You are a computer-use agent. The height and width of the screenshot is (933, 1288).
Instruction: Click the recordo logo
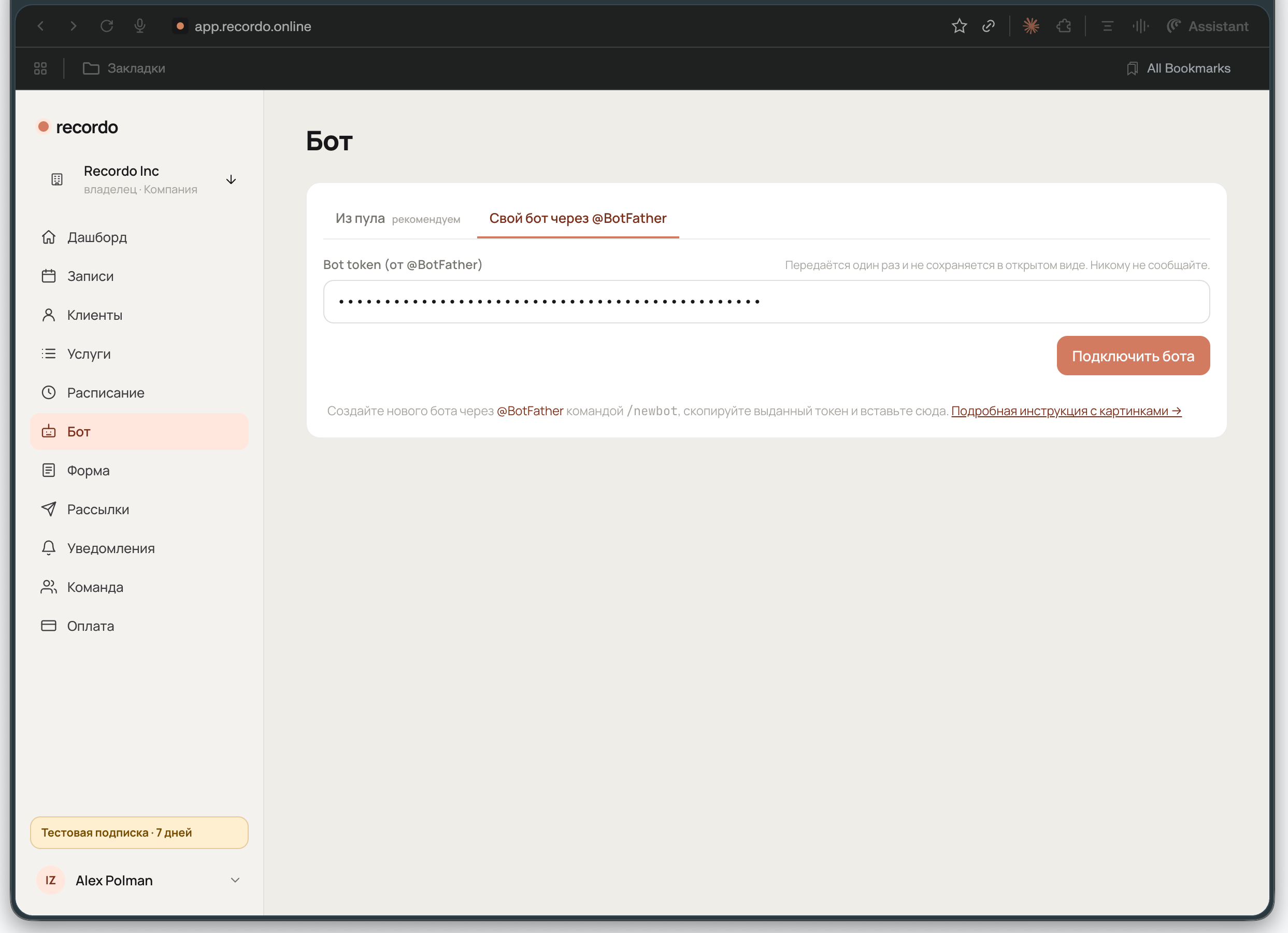(x=78, y=126)
